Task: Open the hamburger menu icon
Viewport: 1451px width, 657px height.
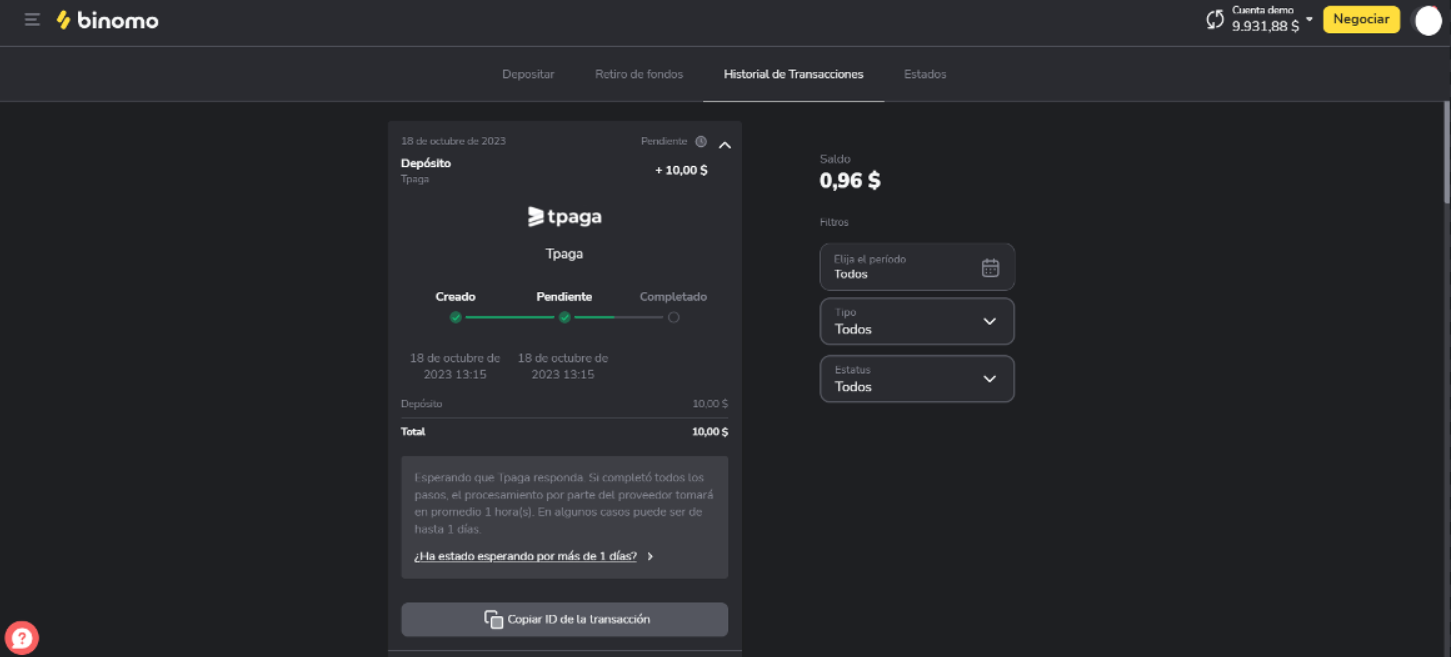Action: 32,20
